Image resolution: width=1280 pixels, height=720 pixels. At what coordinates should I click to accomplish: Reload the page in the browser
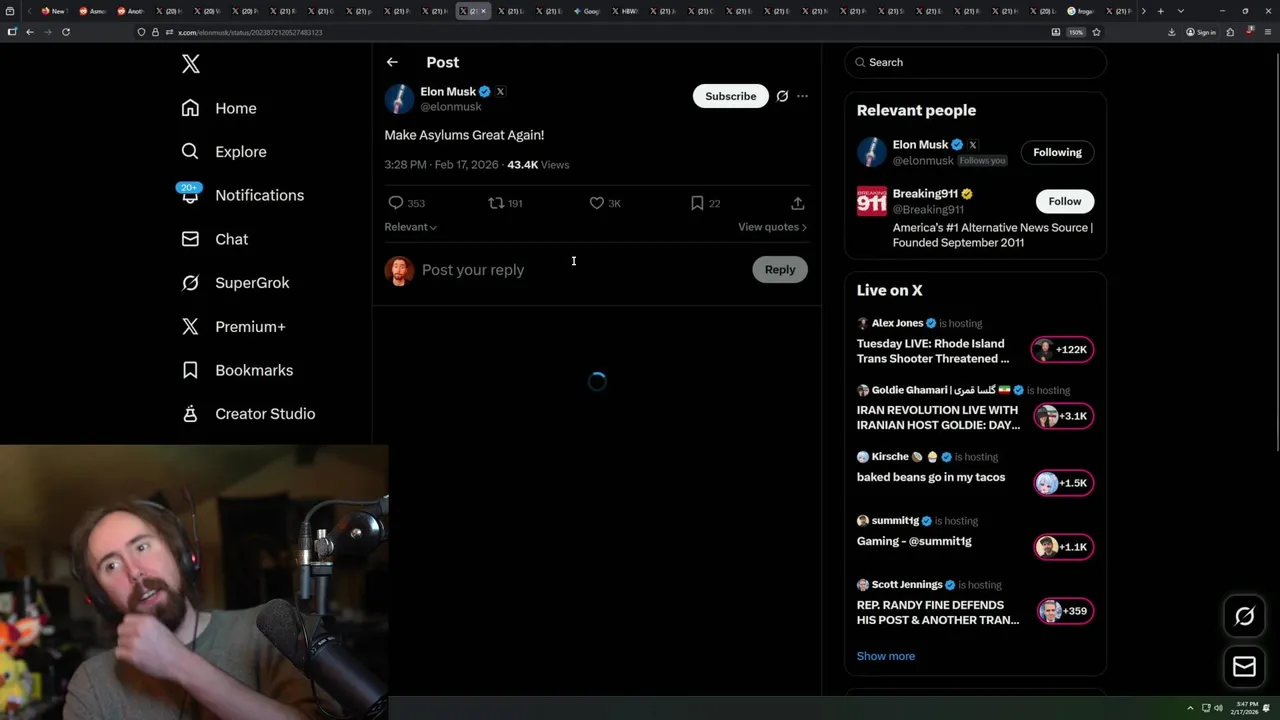[x=66, y=32]
